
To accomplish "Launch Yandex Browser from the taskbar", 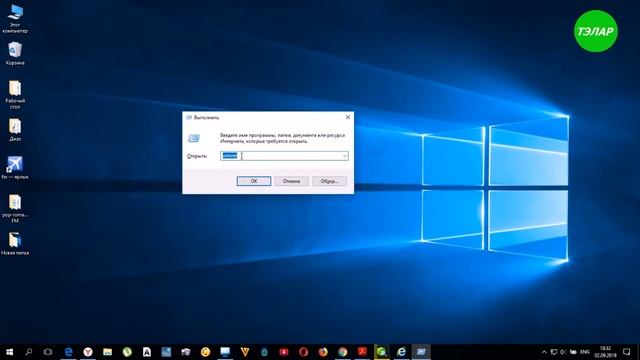I will click(x=88, y=352).
